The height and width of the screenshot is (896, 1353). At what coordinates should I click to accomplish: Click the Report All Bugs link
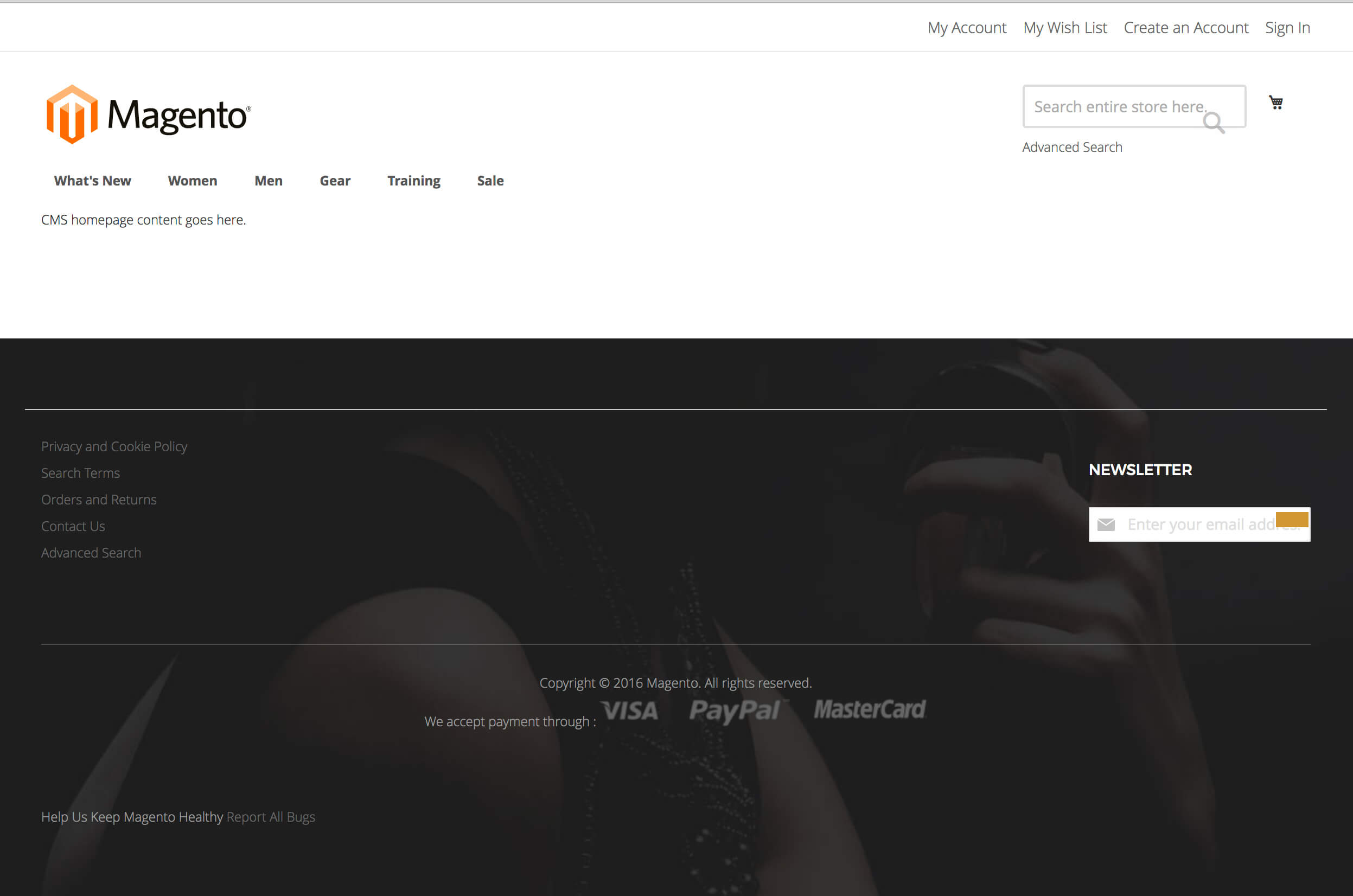point(271,817)
